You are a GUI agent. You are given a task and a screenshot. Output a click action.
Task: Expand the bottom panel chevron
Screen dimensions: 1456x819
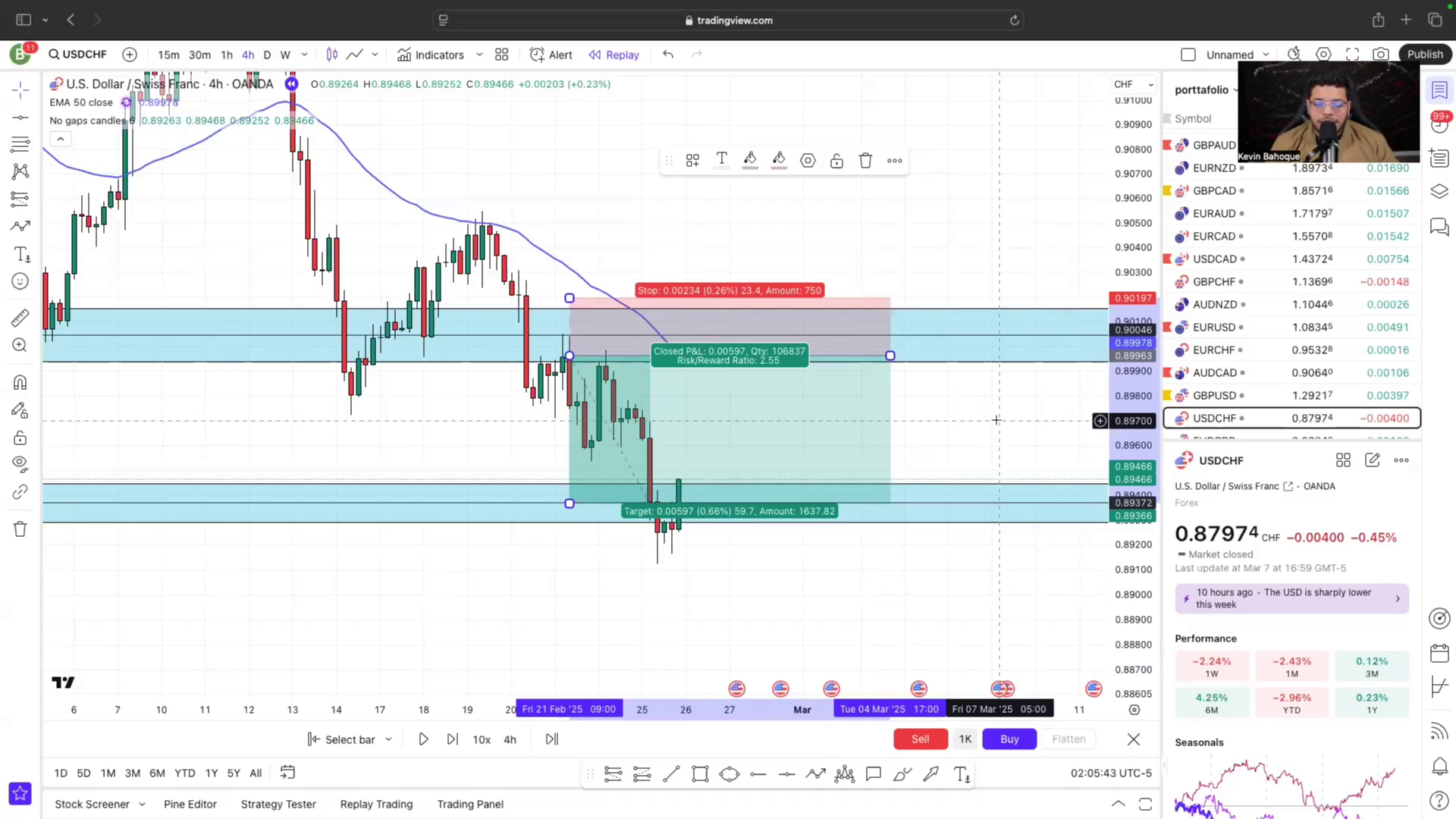[x=1119, y=804]
